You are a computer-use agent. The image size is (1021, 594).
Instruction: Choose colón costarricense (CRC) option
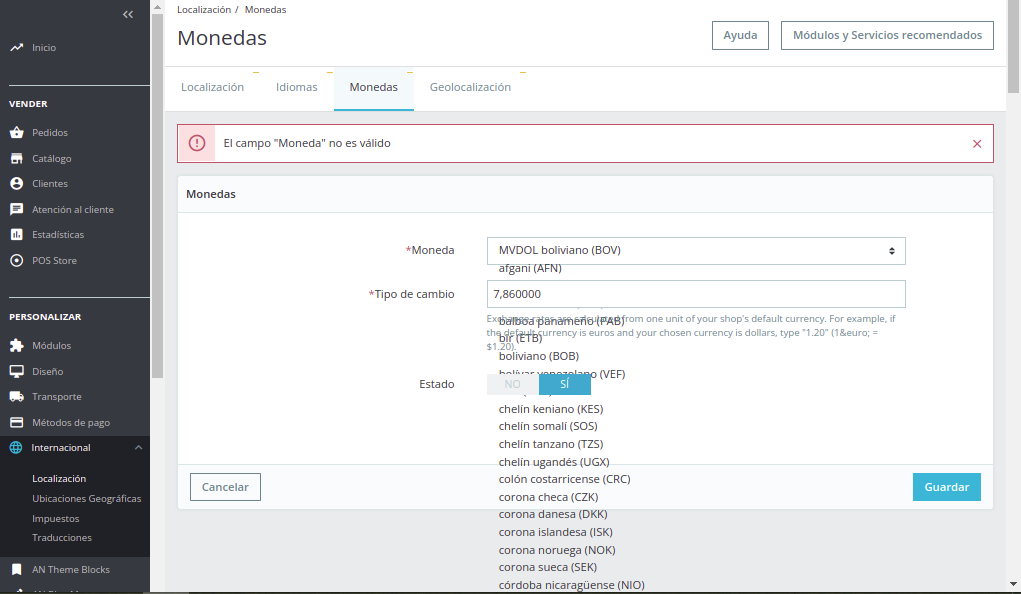coord(565,479)
